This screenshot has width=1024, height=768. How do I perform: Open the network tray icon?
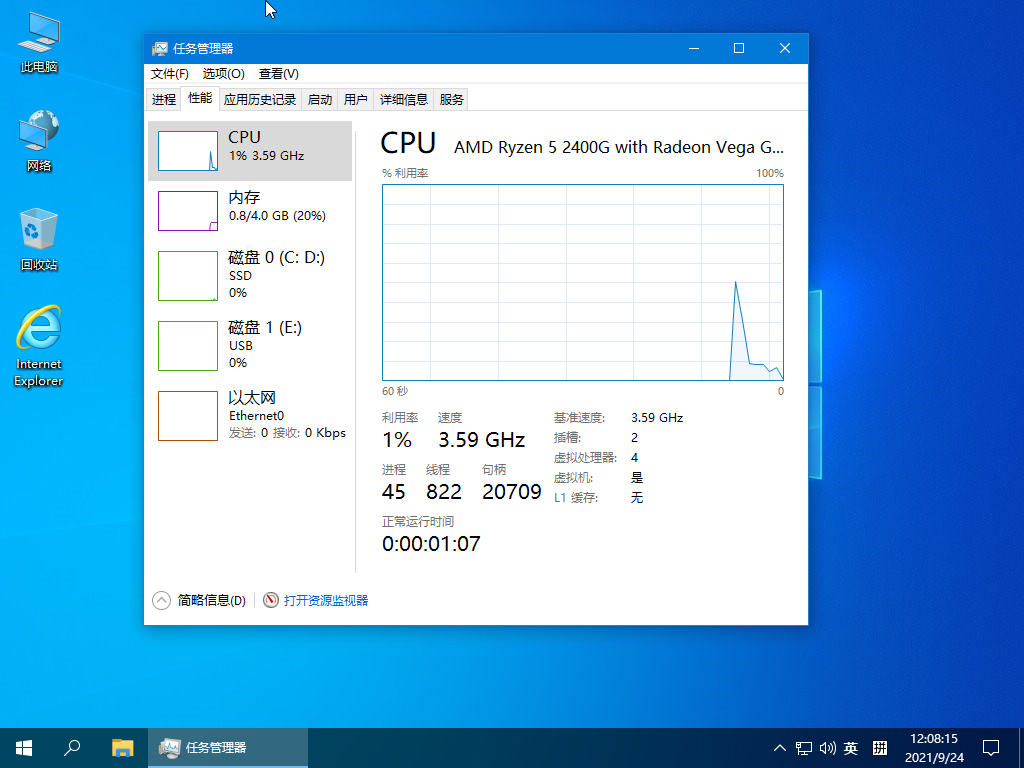pos(804,748)
